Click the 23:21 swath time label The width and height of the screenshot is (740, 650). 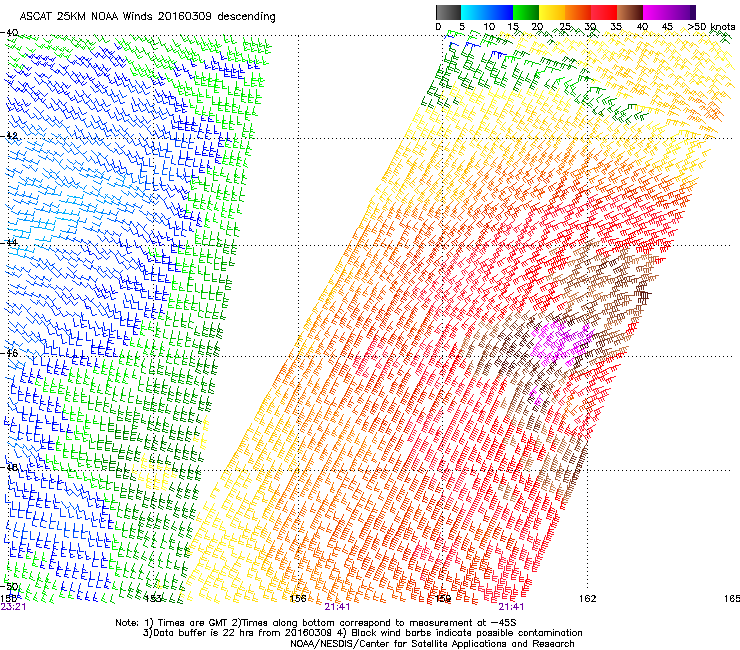coord(13,607)
